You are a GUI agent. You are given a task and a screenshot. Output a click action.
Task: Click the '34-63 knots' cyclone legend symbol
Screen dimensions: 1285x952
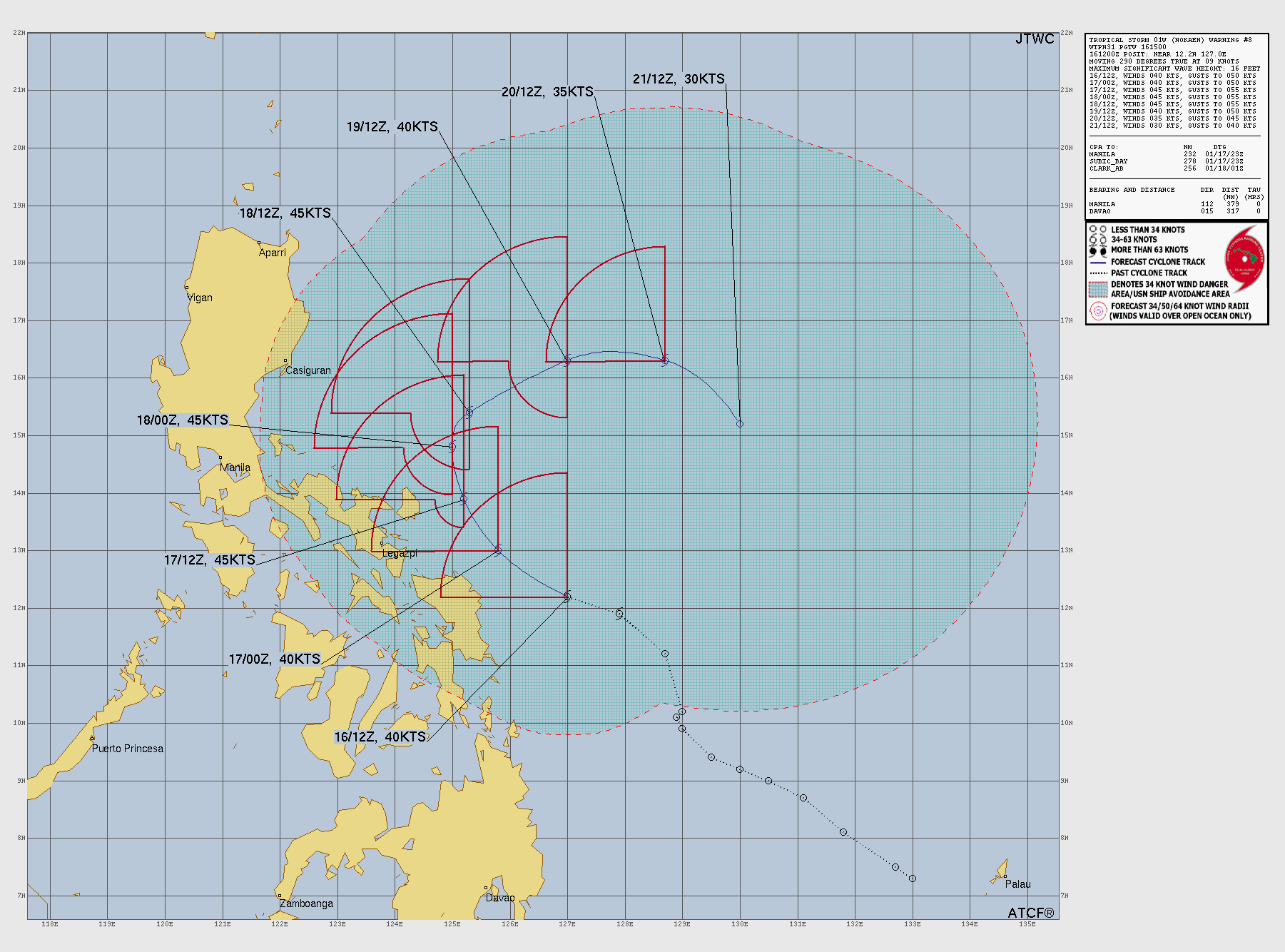(1098, 240)
